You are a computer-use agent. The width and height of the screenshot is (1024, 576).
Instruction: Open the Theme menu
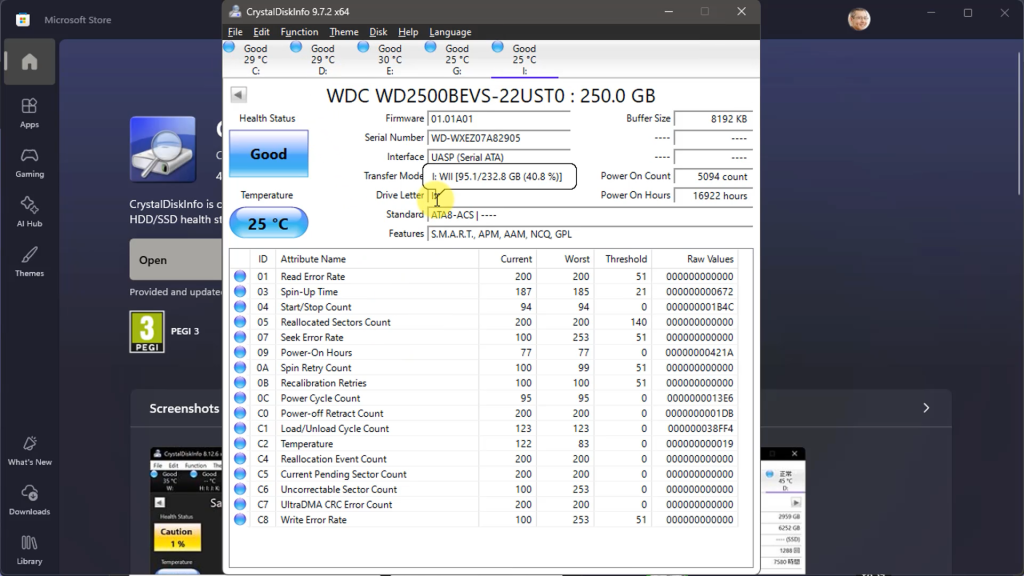pyautogui.click(x=344, y=32)
